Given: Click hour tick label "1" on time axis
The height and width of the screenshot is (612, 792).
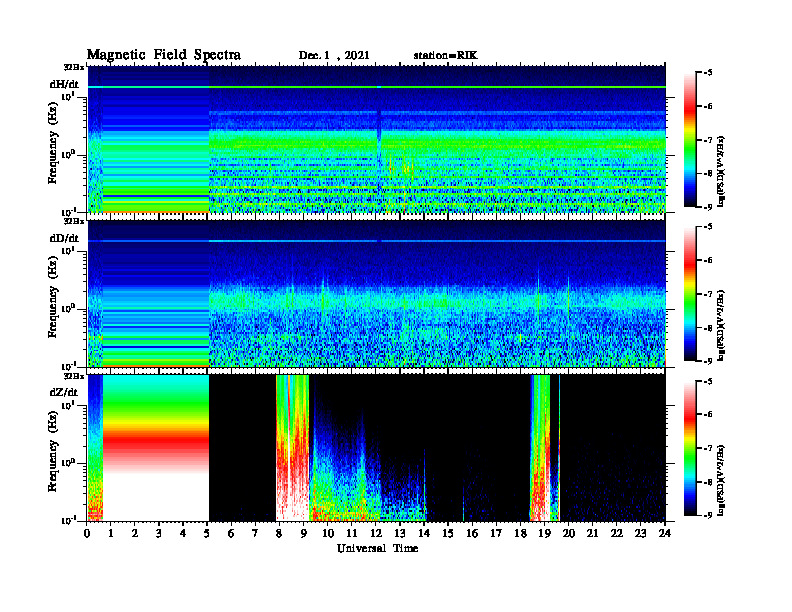Looking at the screenshot, I should (x=111, y=534).
